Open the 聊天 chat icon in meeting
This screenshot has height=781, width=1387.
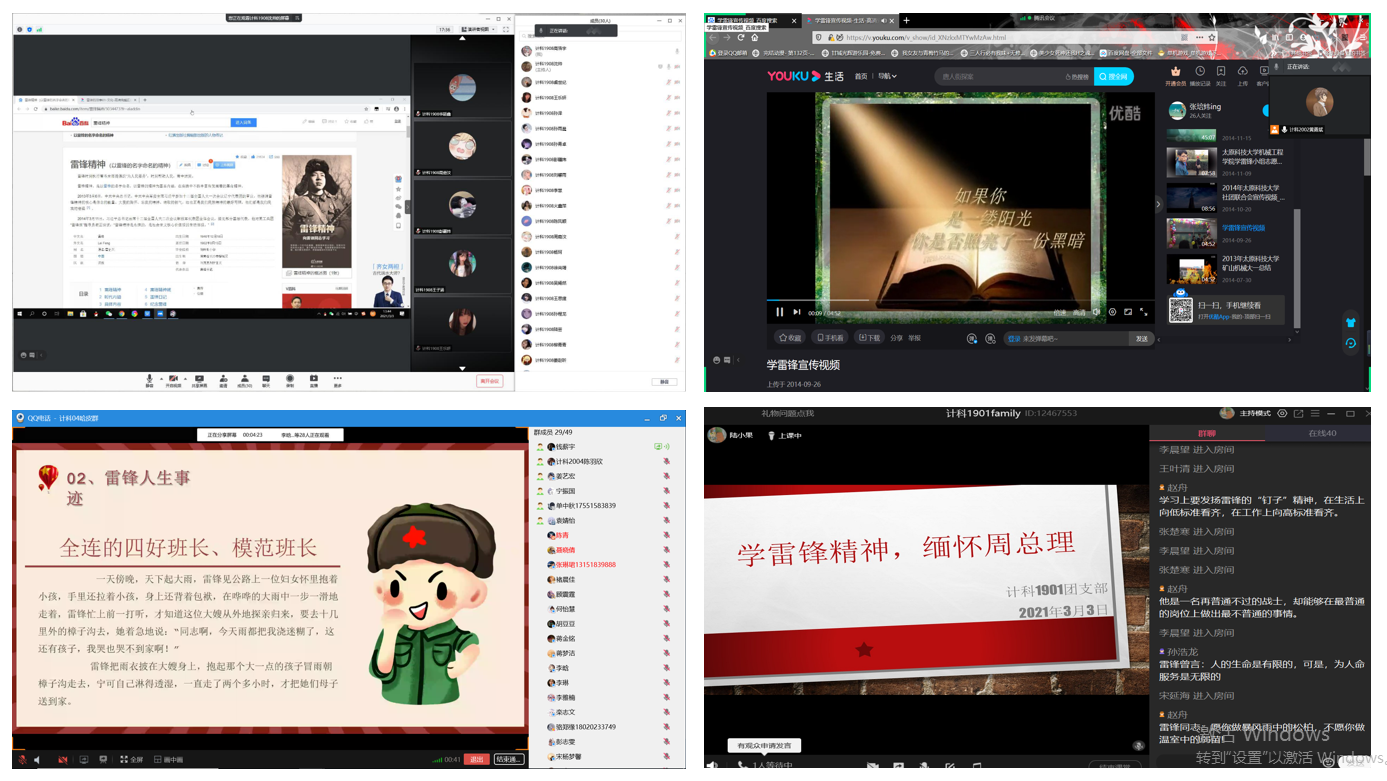[266, 380]
